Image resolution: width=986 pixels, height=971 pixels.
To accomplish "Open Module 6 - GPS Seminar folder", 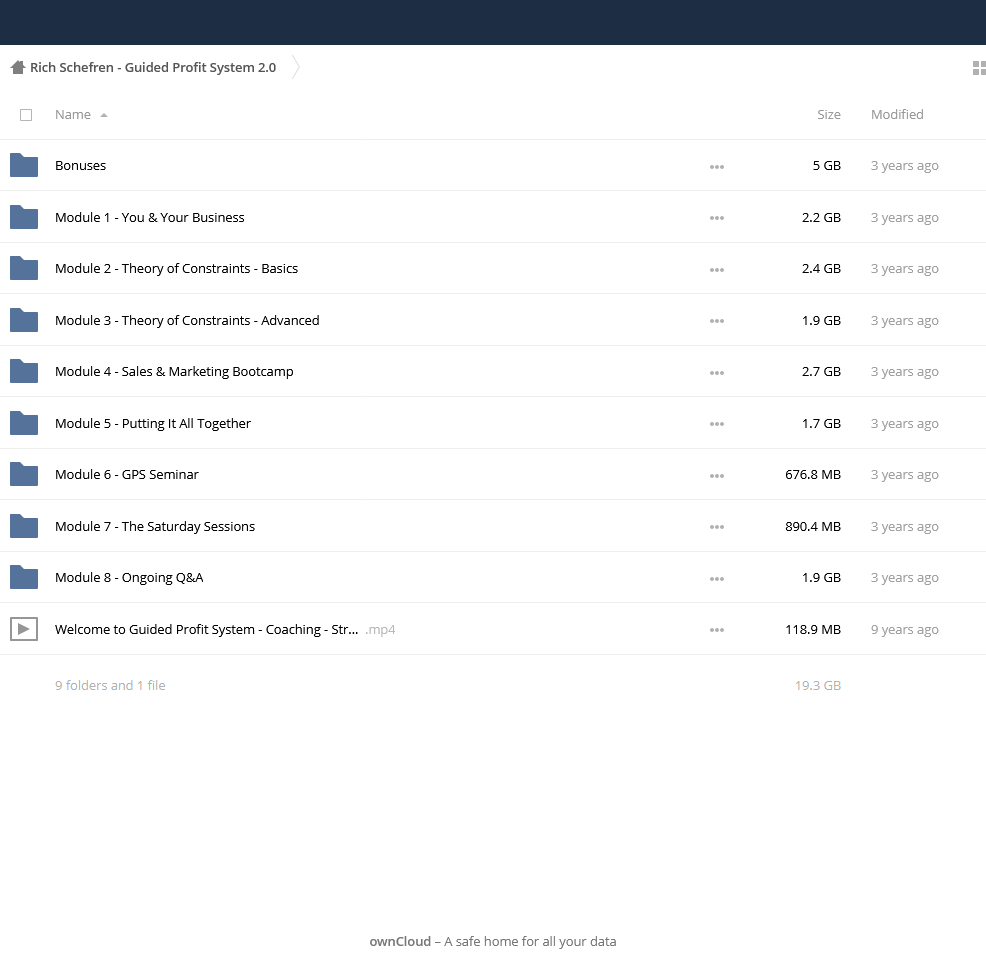I will point(126,474).
